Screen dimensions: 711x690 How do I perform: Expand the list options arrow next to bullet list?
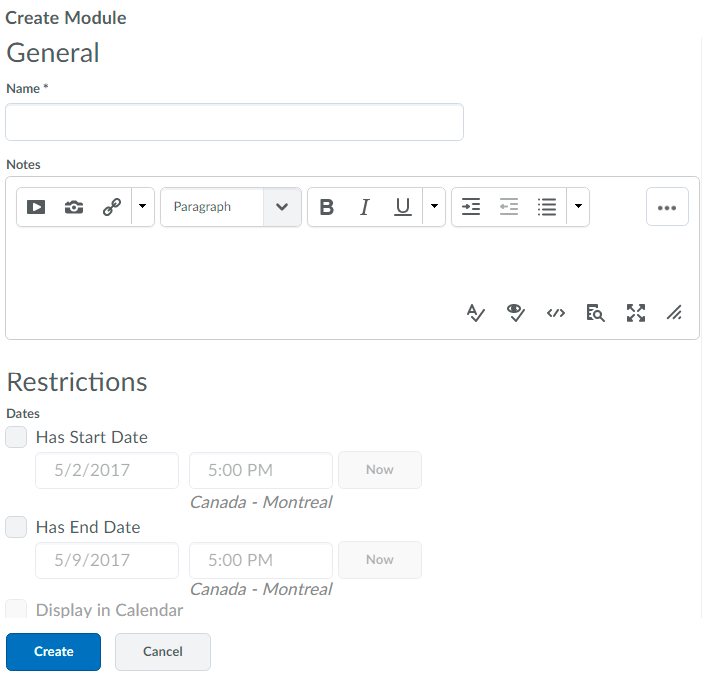[x=578, y=207]
